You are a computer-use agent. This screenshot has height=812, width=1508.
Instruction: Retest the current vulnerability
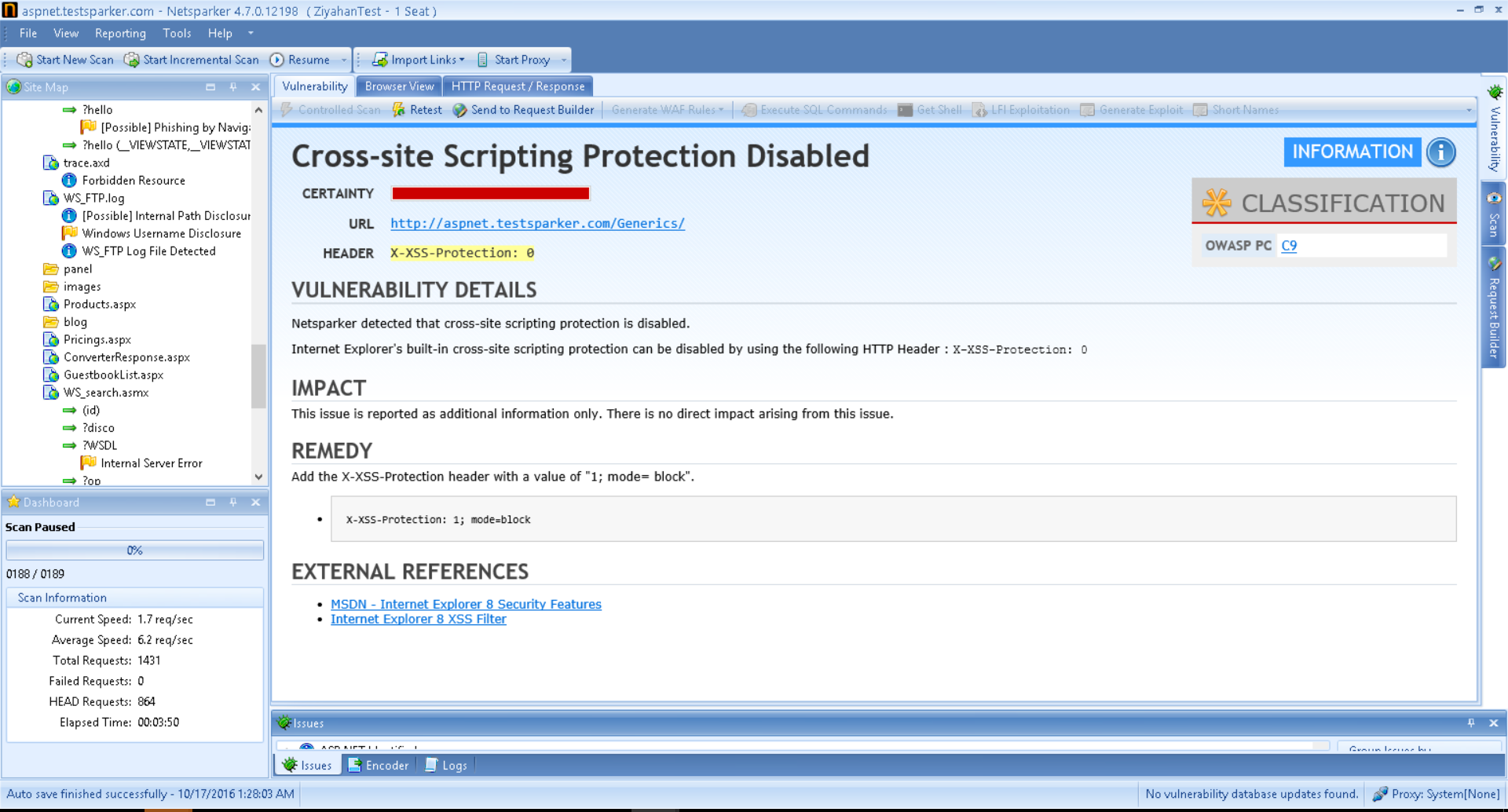point(417,110)
